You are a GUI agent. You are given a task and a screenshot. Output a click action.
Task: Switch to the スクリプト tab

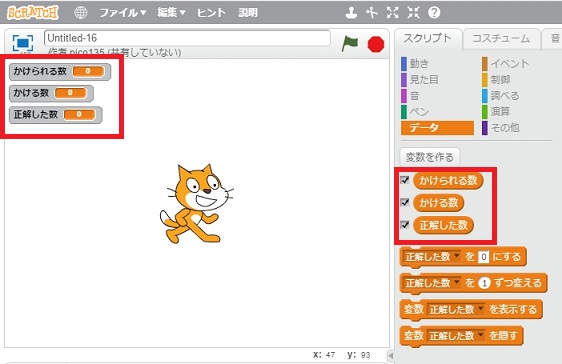pos(428,39)
